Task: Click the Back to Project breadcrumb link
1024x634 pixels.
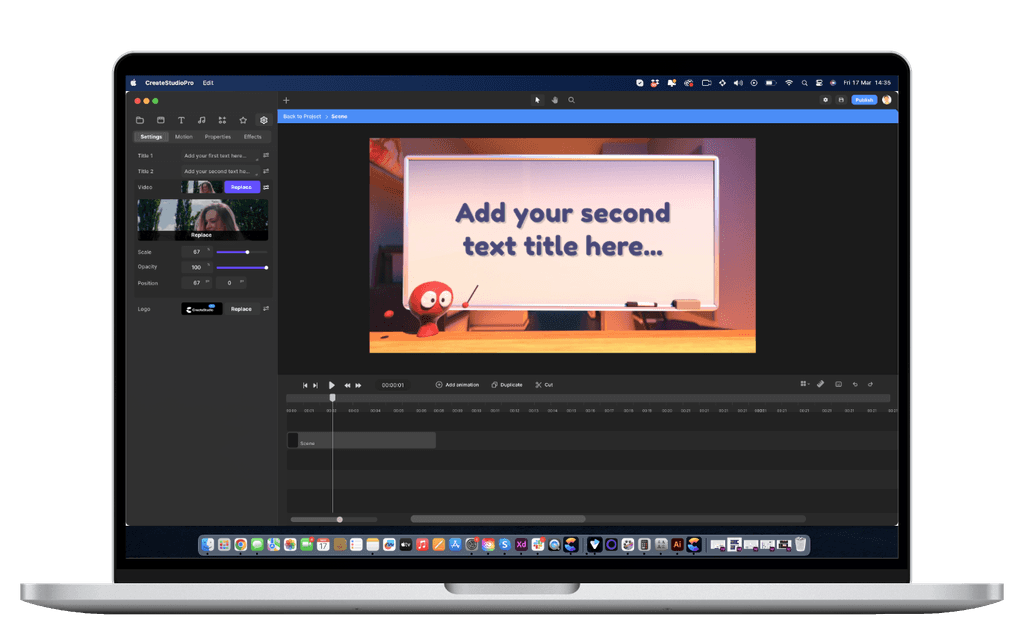Action: click(x=302, y=117)
